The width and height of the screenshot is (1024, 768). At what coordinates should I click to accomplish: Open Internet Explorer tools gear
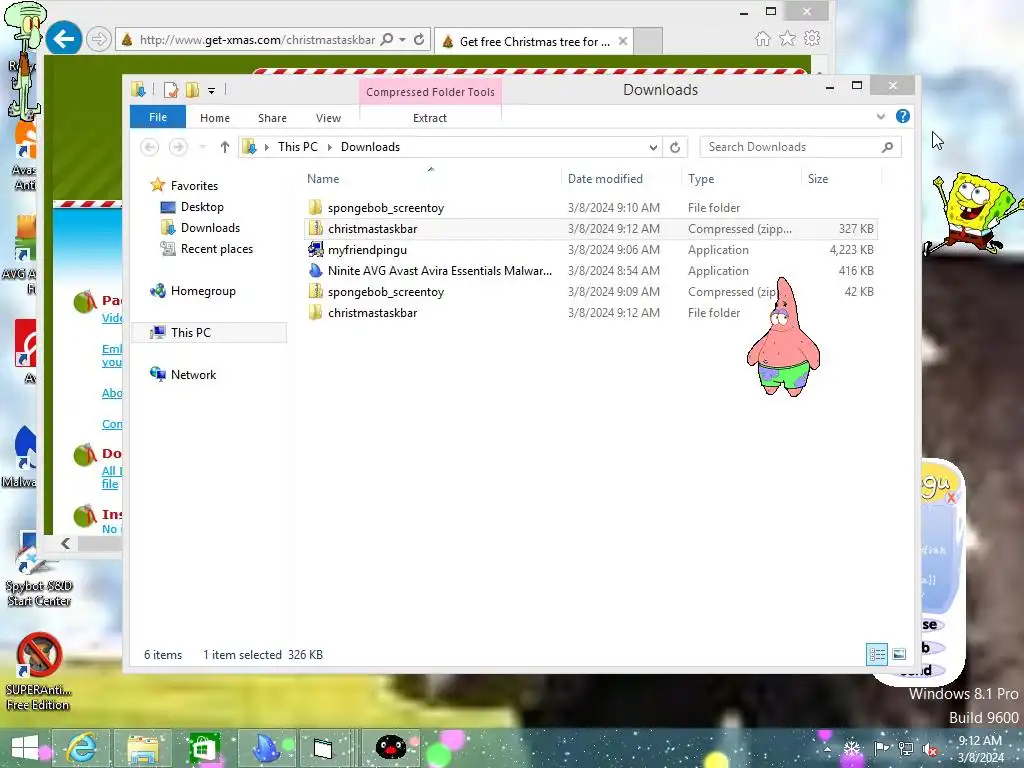point(812,39)
